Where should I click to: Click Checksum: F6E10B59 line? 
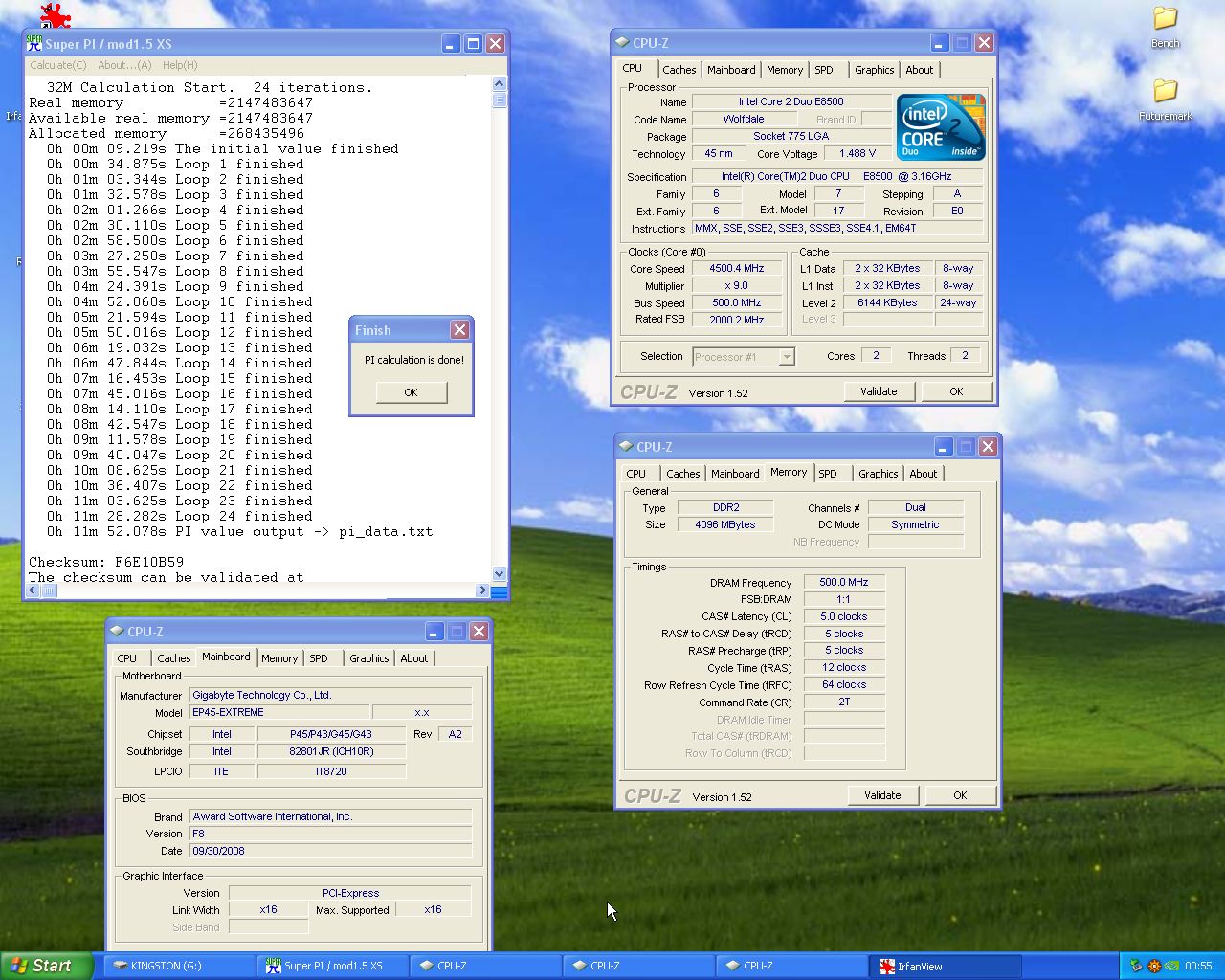click(106, 562)
